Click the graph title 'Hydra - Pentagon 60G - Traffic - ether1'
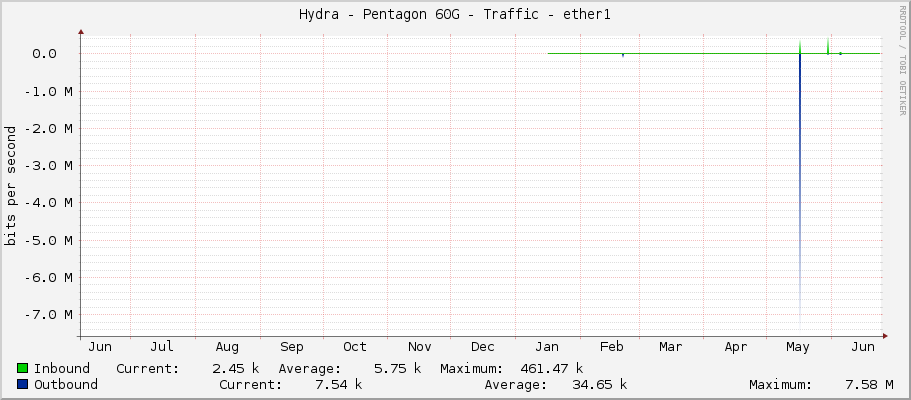Screen dimensions: 911x400 (x=455, y=15)
